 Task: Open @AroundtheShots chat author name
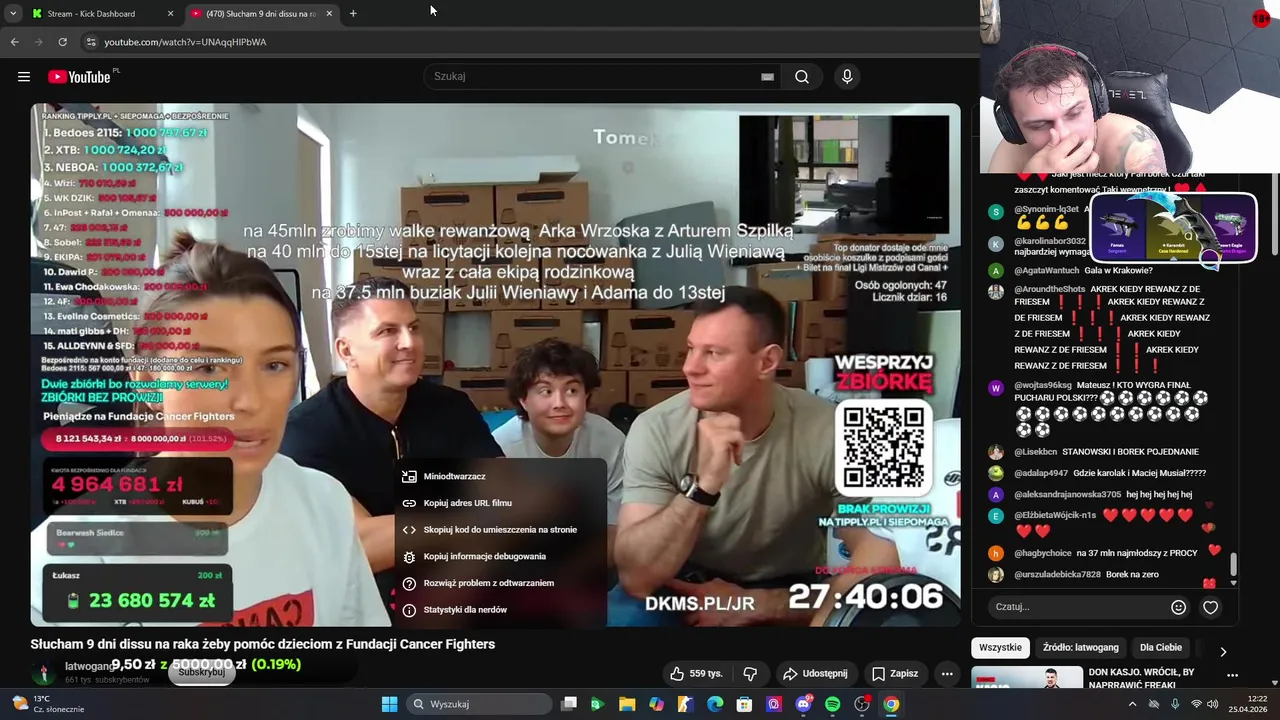tap(1049, 289)
